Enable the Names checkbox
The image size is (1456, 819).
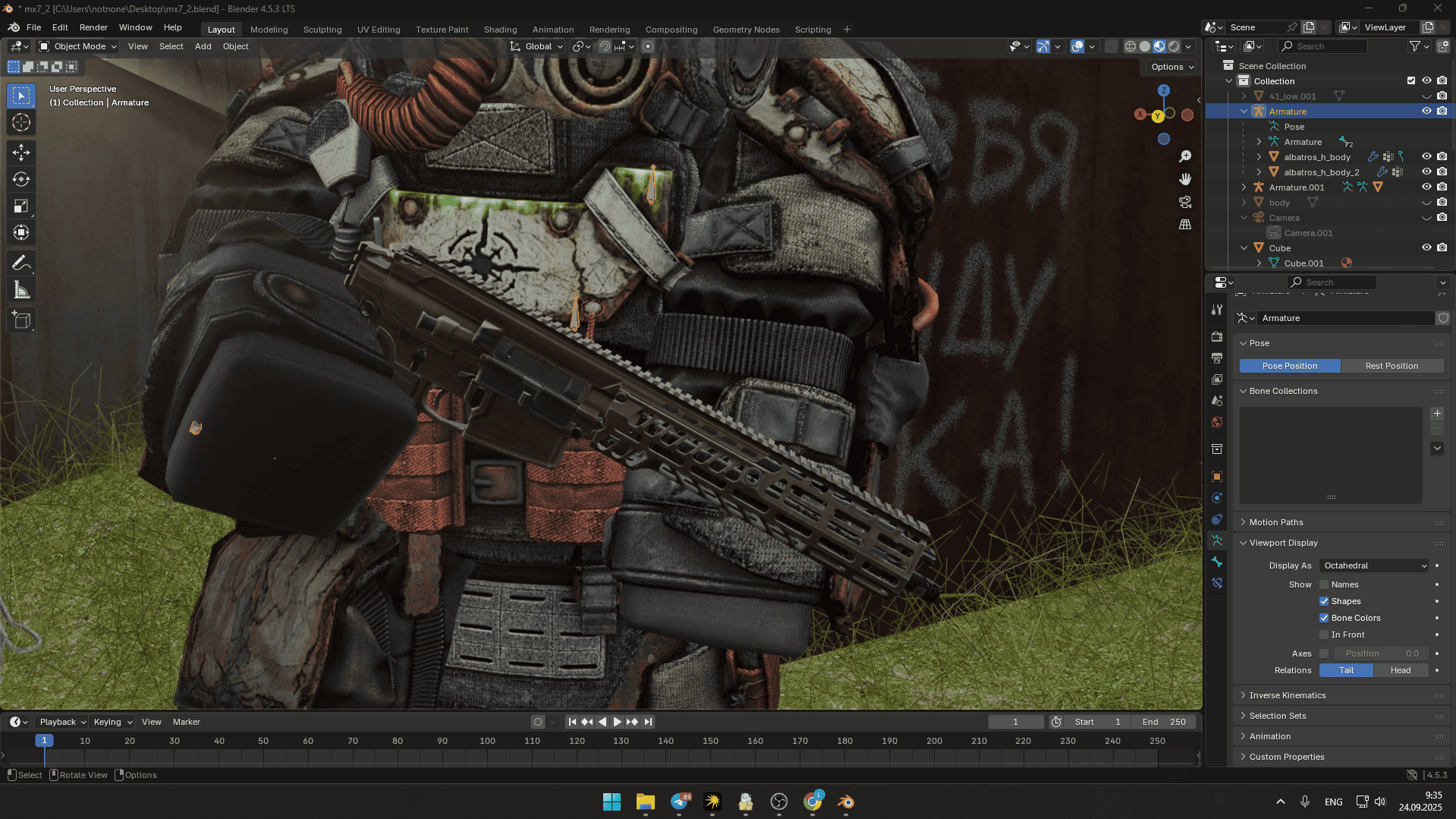1324,584
